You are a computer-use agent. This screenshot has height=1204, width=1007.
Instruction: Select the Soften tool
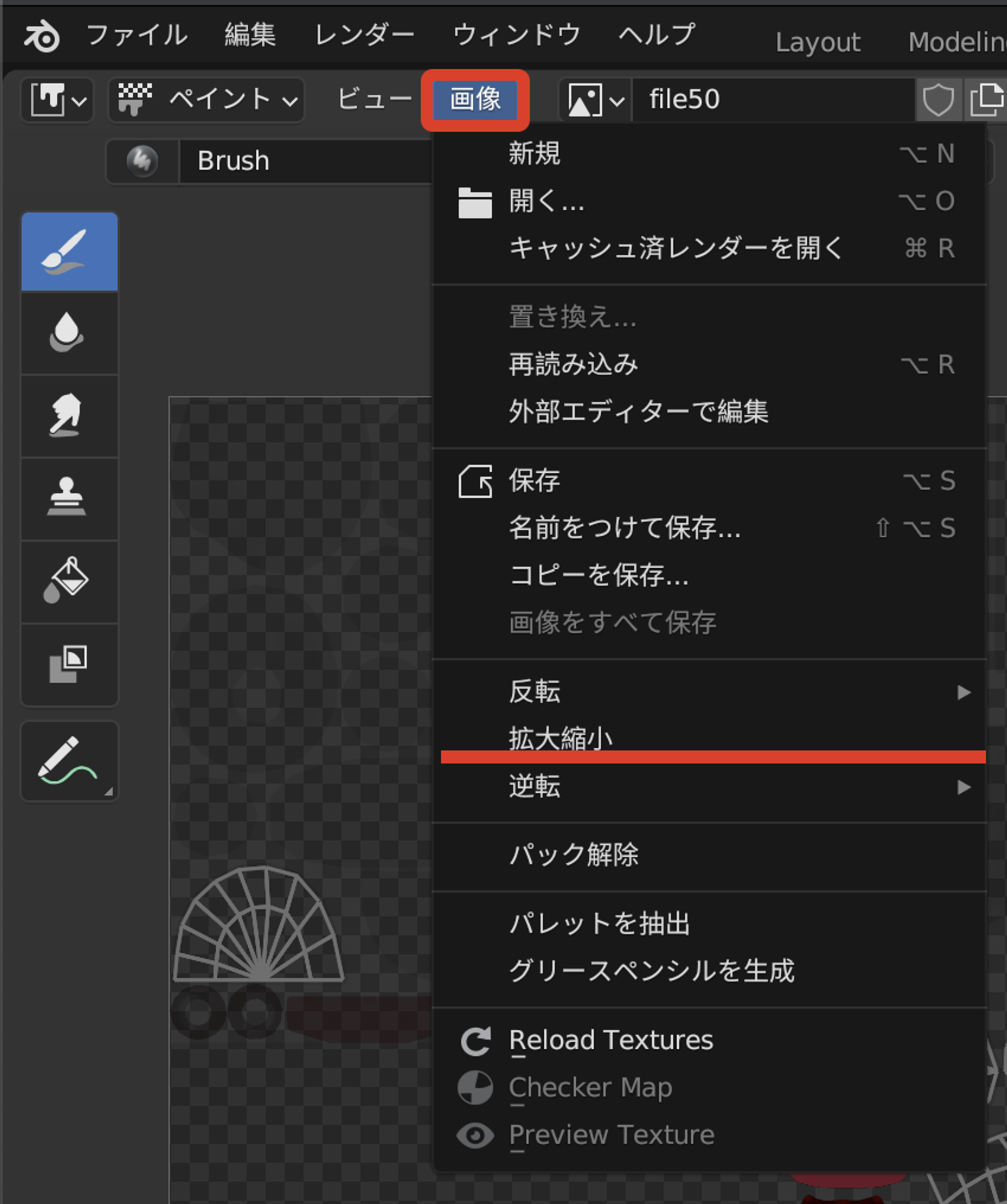click(69, 333)
